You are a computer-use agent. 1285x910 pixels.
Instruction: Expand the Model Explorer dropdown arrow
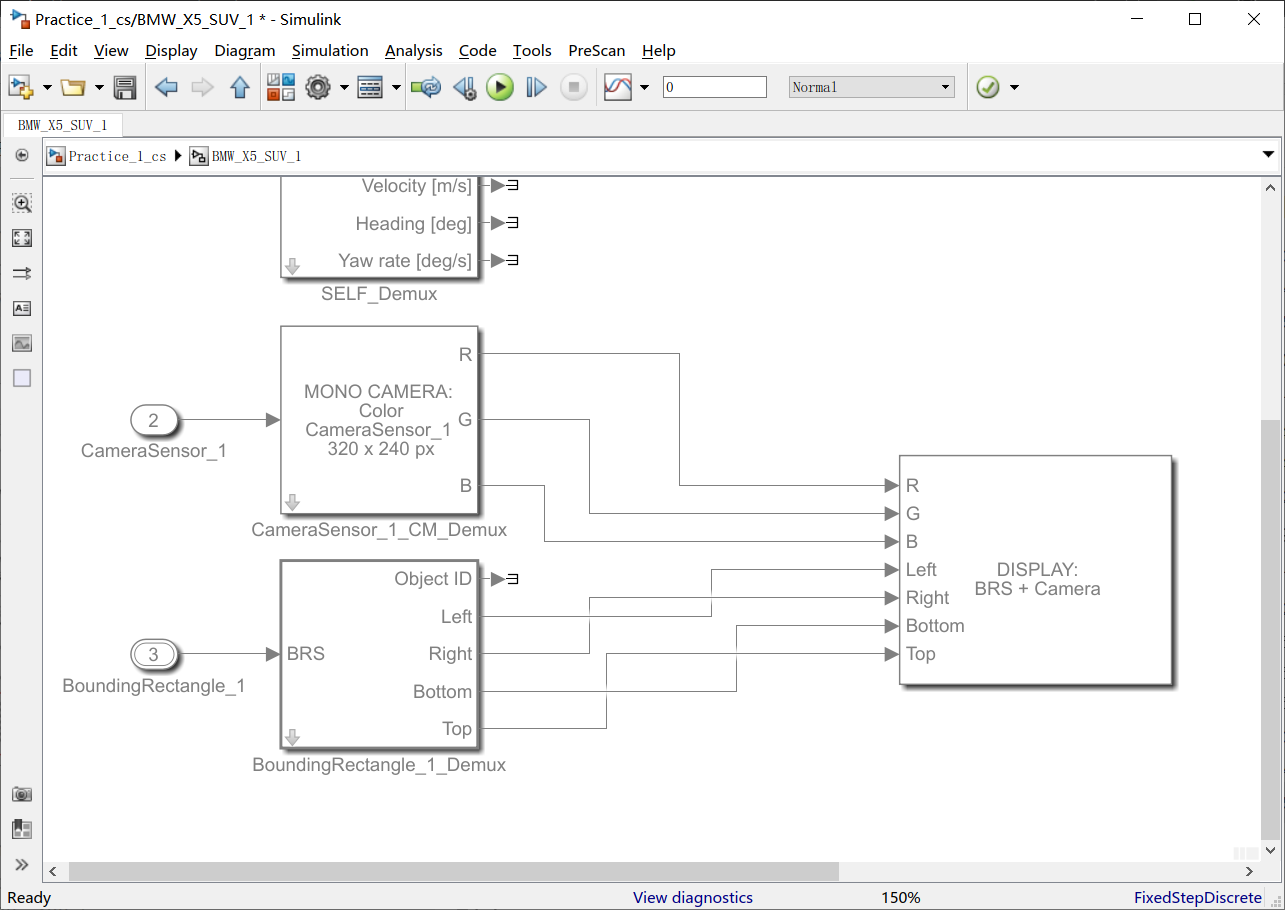(396, 88)
